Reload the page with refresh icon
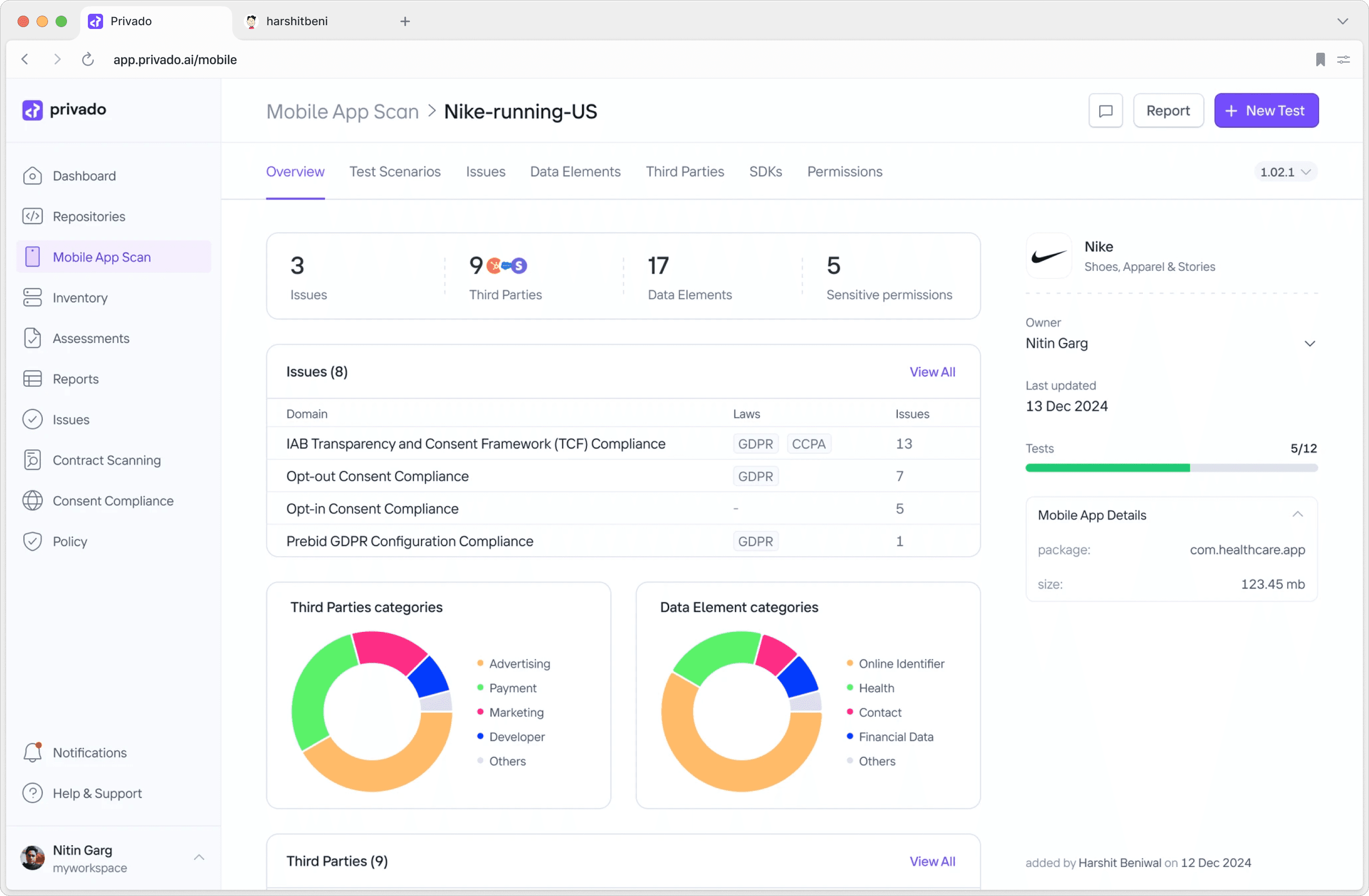The height and width of the screenshot is (896, 1369). [87, 59]
